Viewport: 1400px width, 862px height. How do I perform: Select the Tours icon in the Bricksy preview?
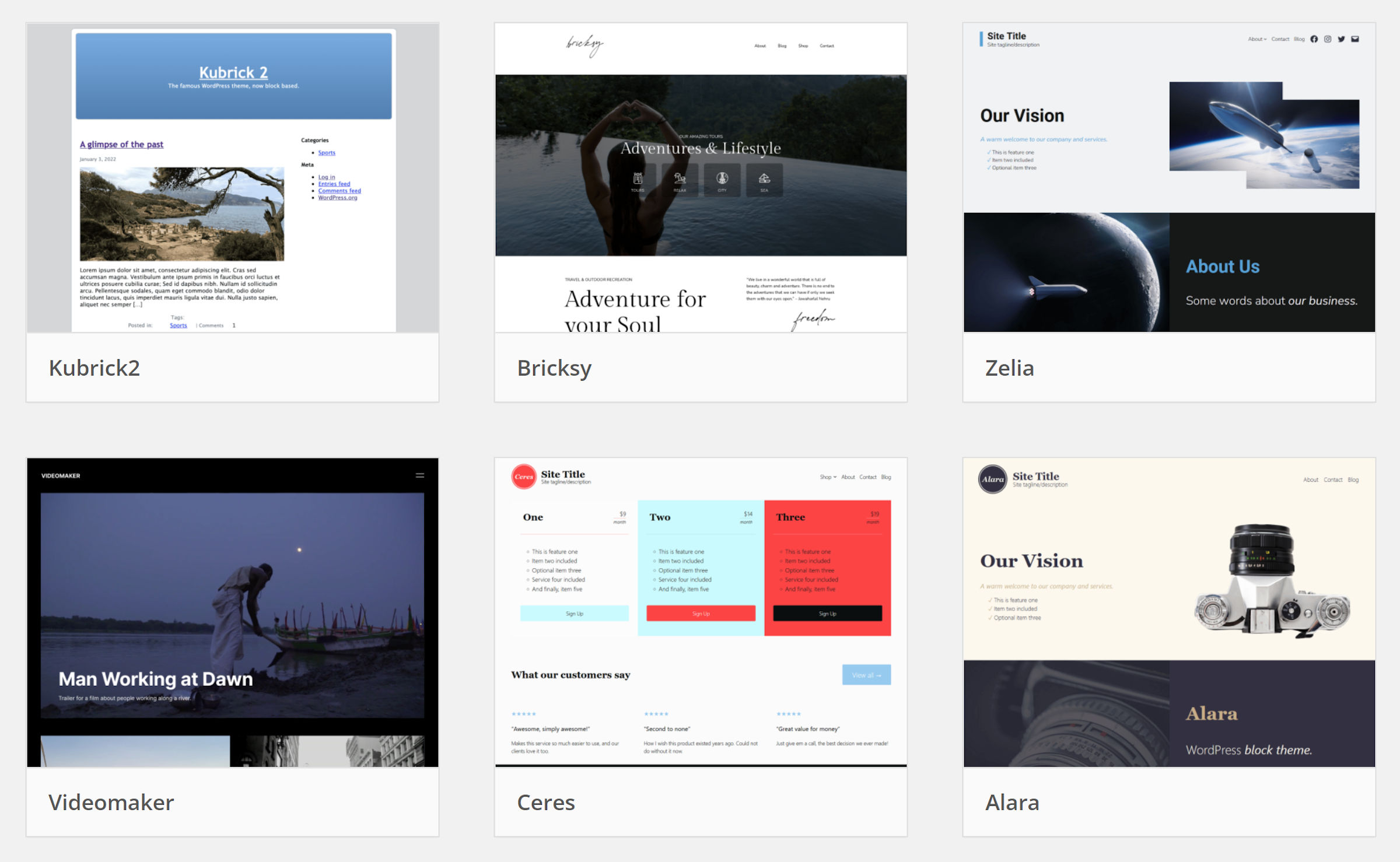pos(638,177)
